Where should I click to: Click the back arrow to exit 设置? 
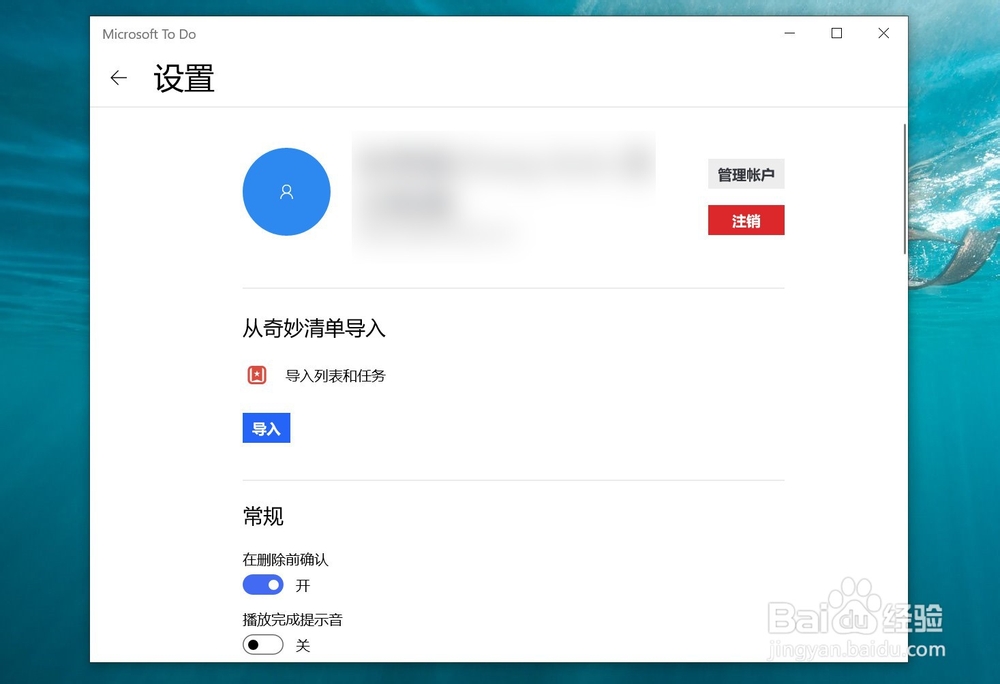[x=118, y=77]
